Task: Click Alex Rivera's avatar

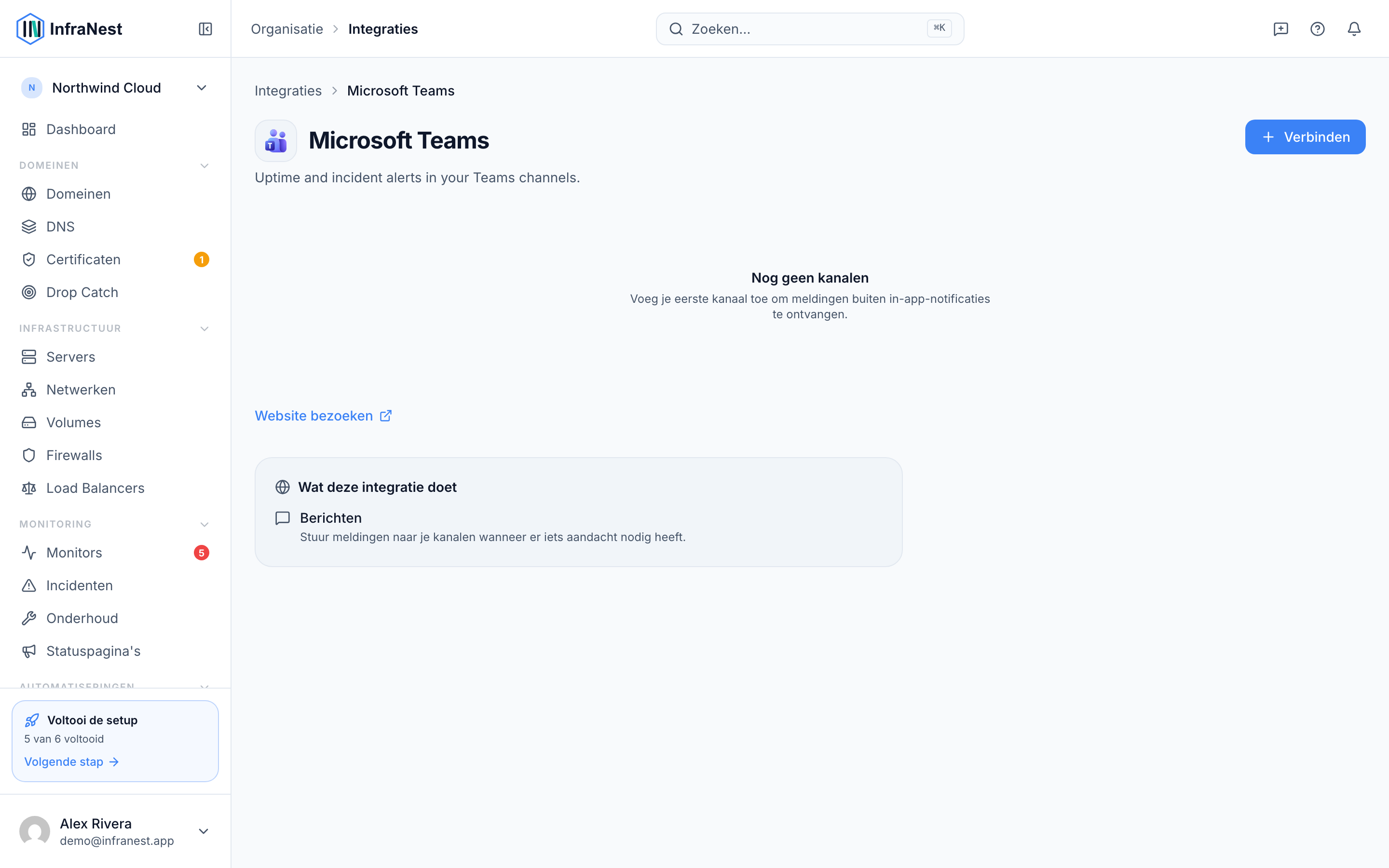Action: click(x=34, y=831)
